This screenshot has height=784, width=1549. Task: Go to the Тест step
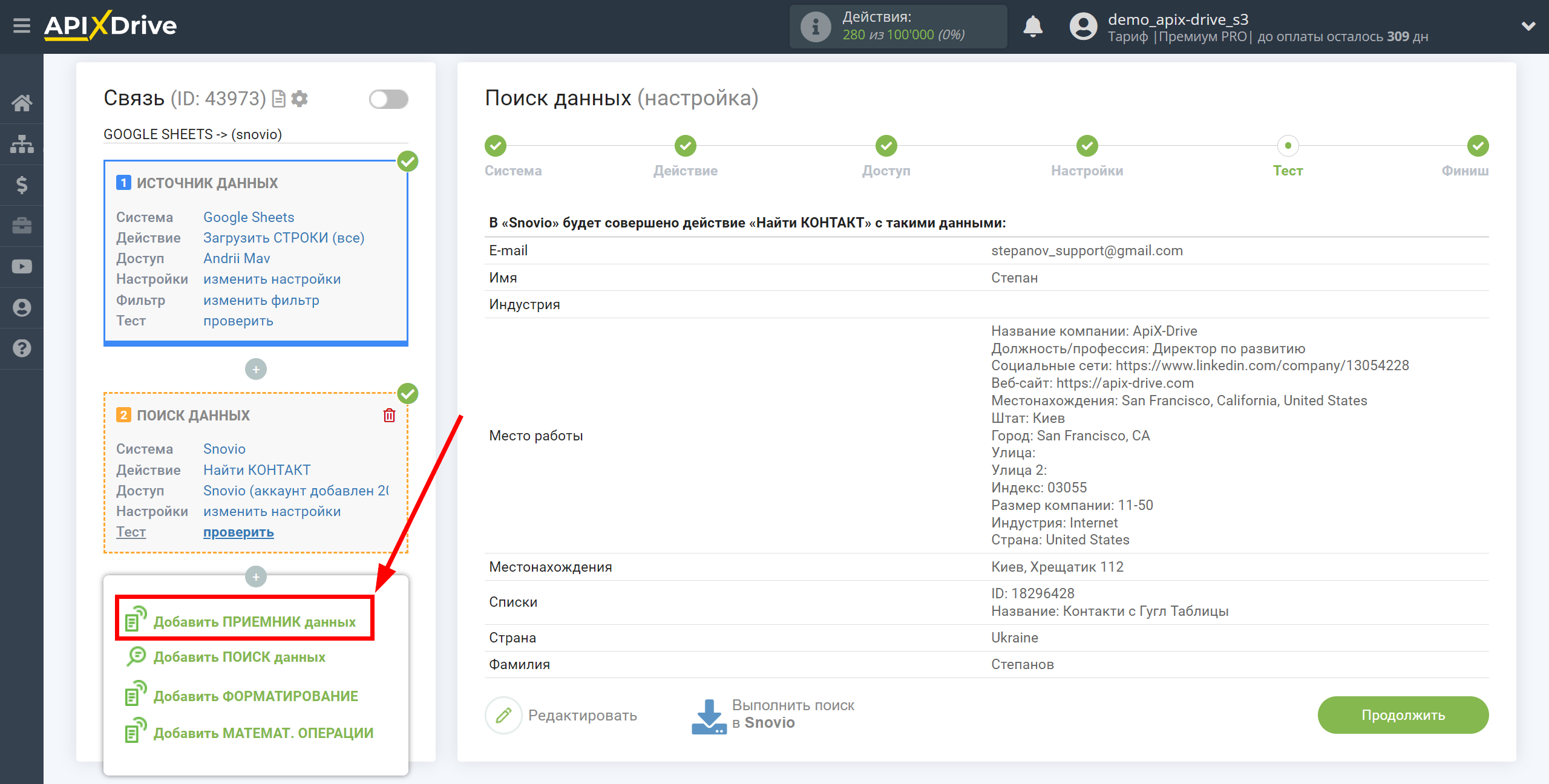click(x=1288, y=146)
